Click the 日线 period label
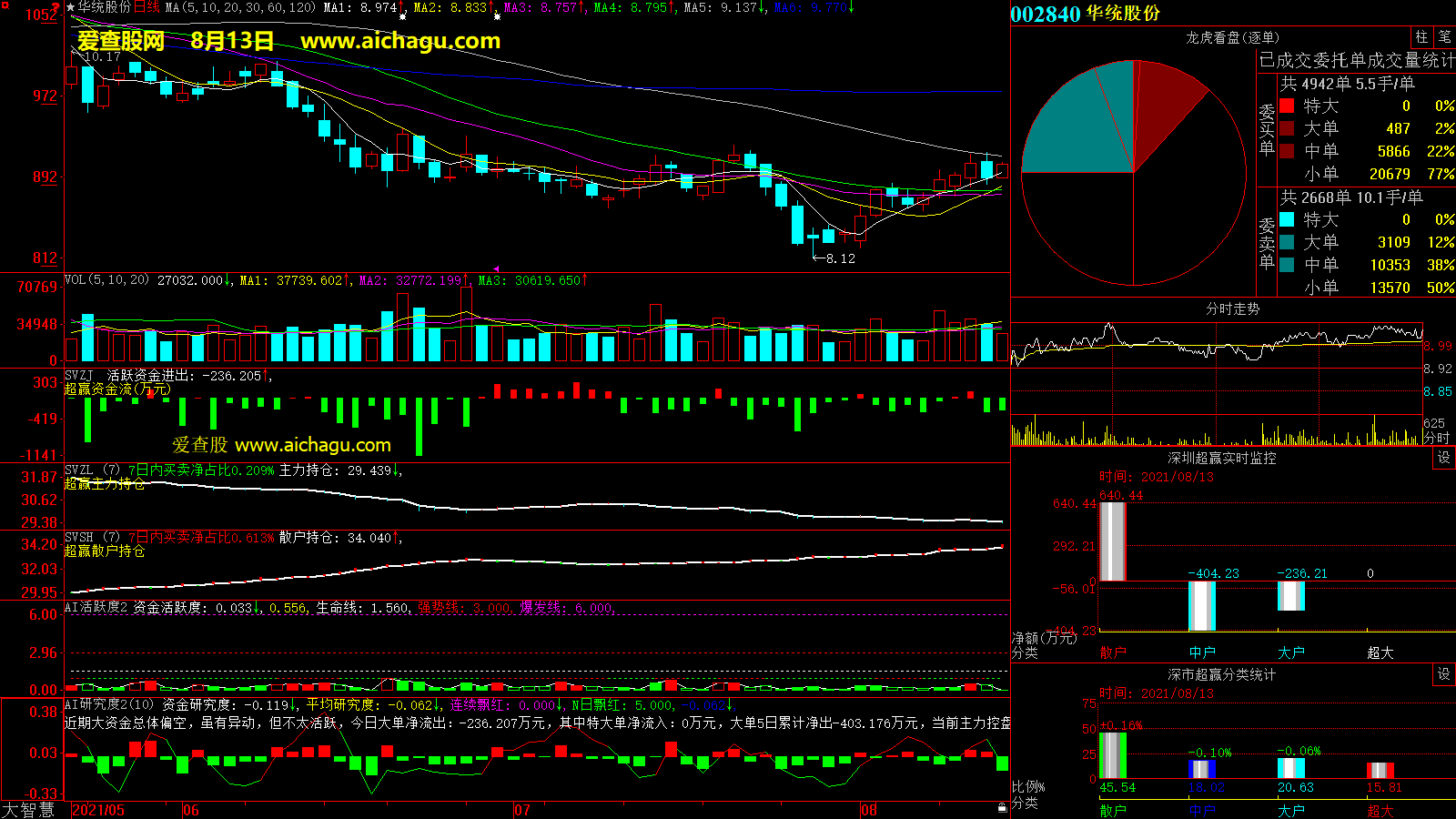Screen dimensions: 1456x819 147,7
